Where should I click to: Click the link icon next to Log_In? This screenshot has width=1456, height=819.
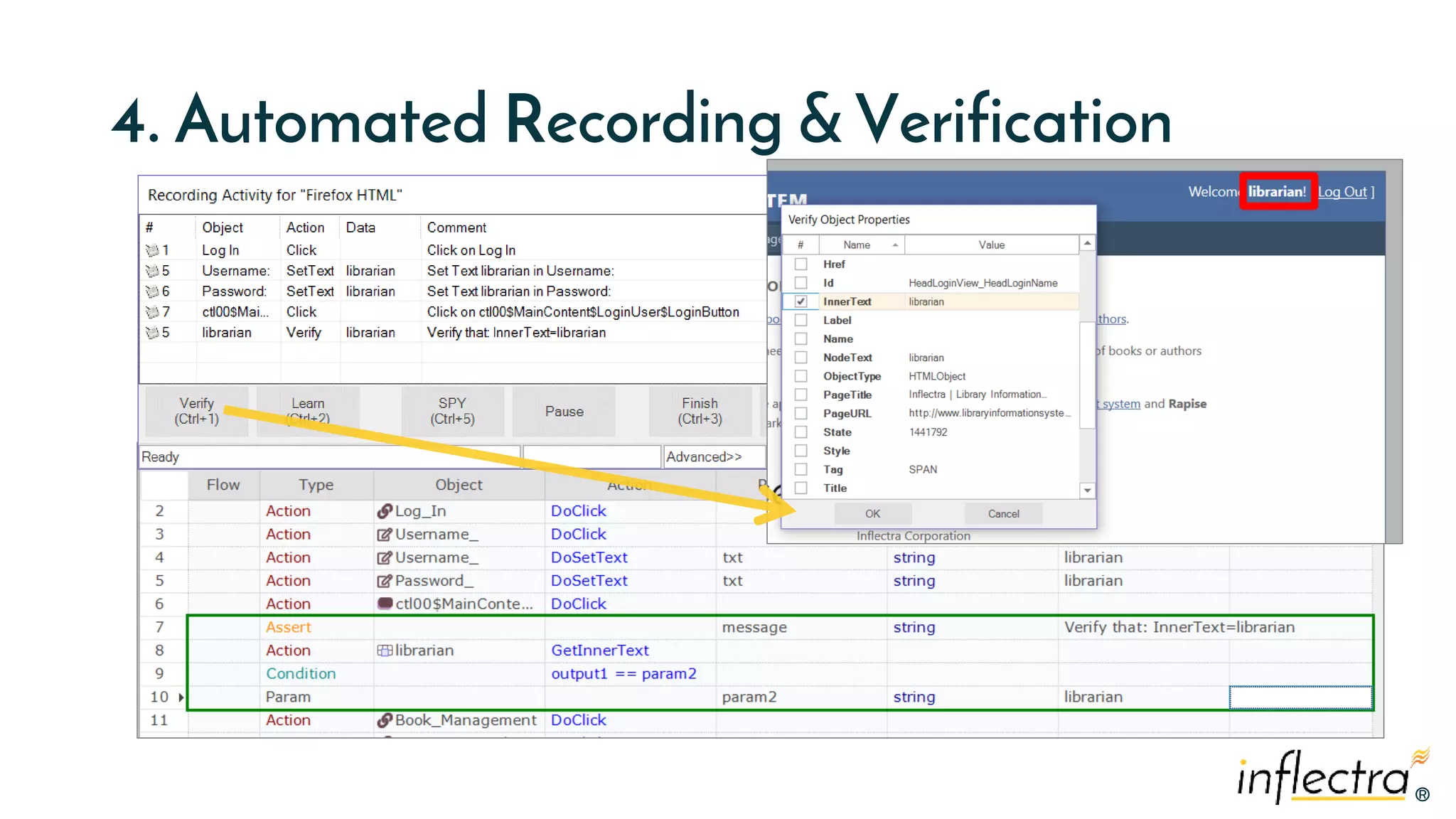pos(385,511)
